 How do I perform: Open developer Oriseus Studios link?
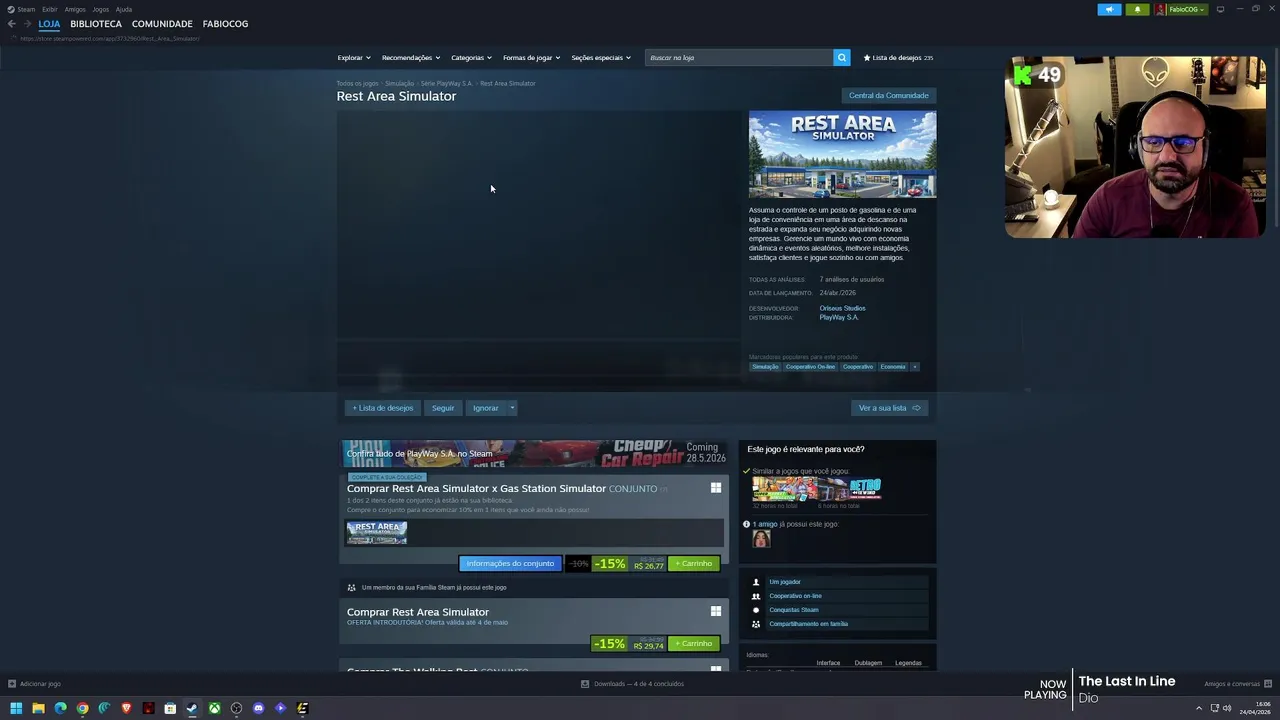click(842, 308)
